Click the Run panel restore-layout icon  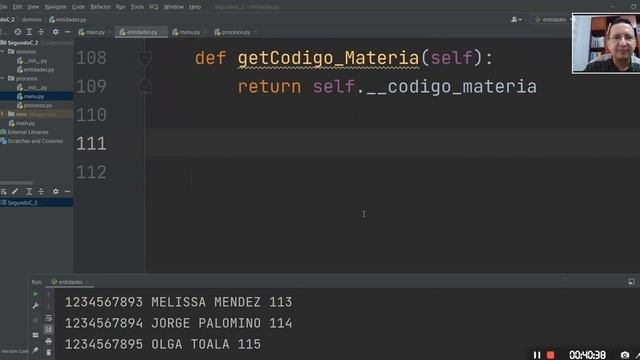coord(631,282)
